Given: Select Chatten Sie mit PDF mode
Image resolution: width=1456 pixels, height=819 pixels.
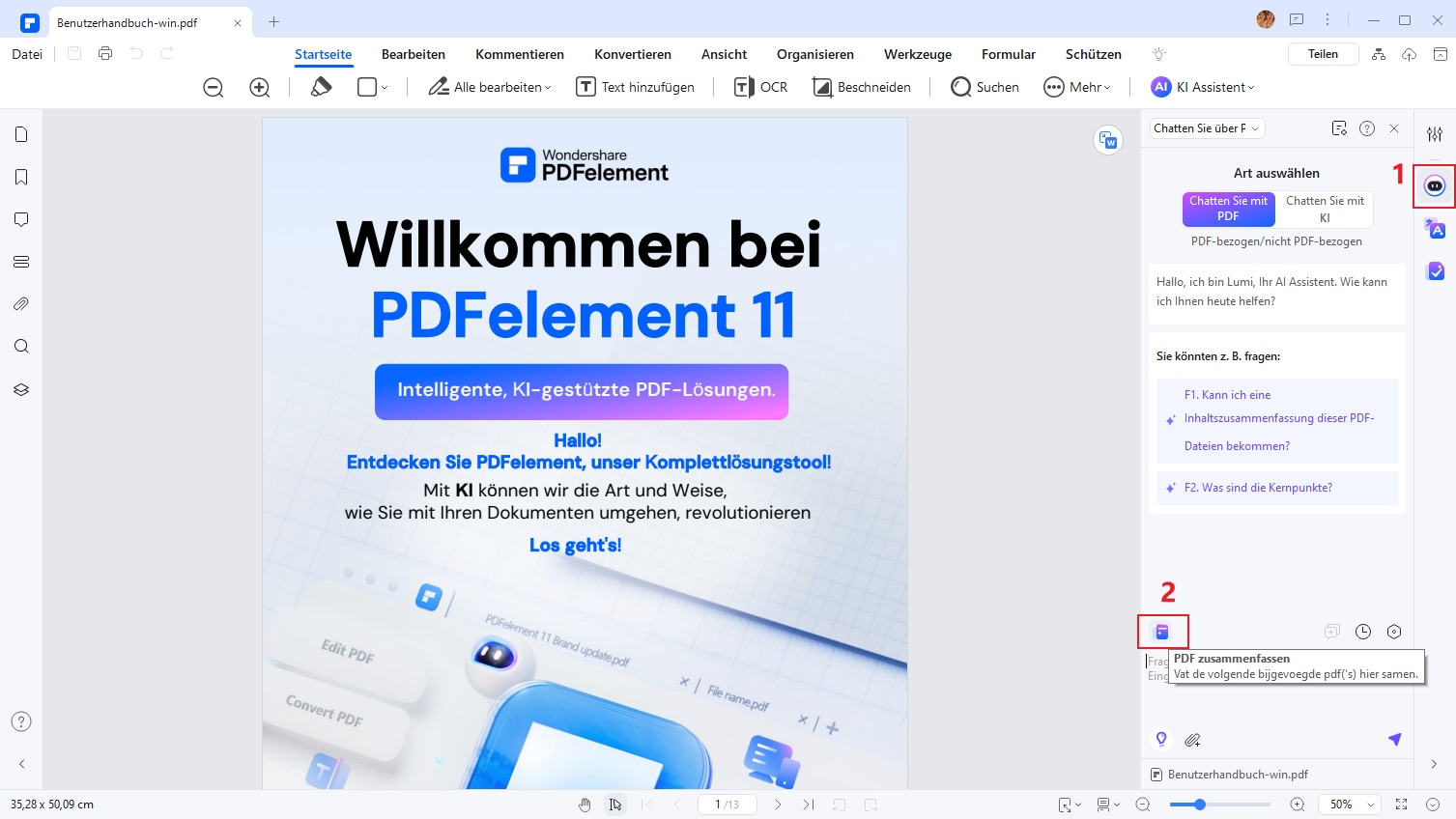Looking at the screenshot, I should 1228,209.
